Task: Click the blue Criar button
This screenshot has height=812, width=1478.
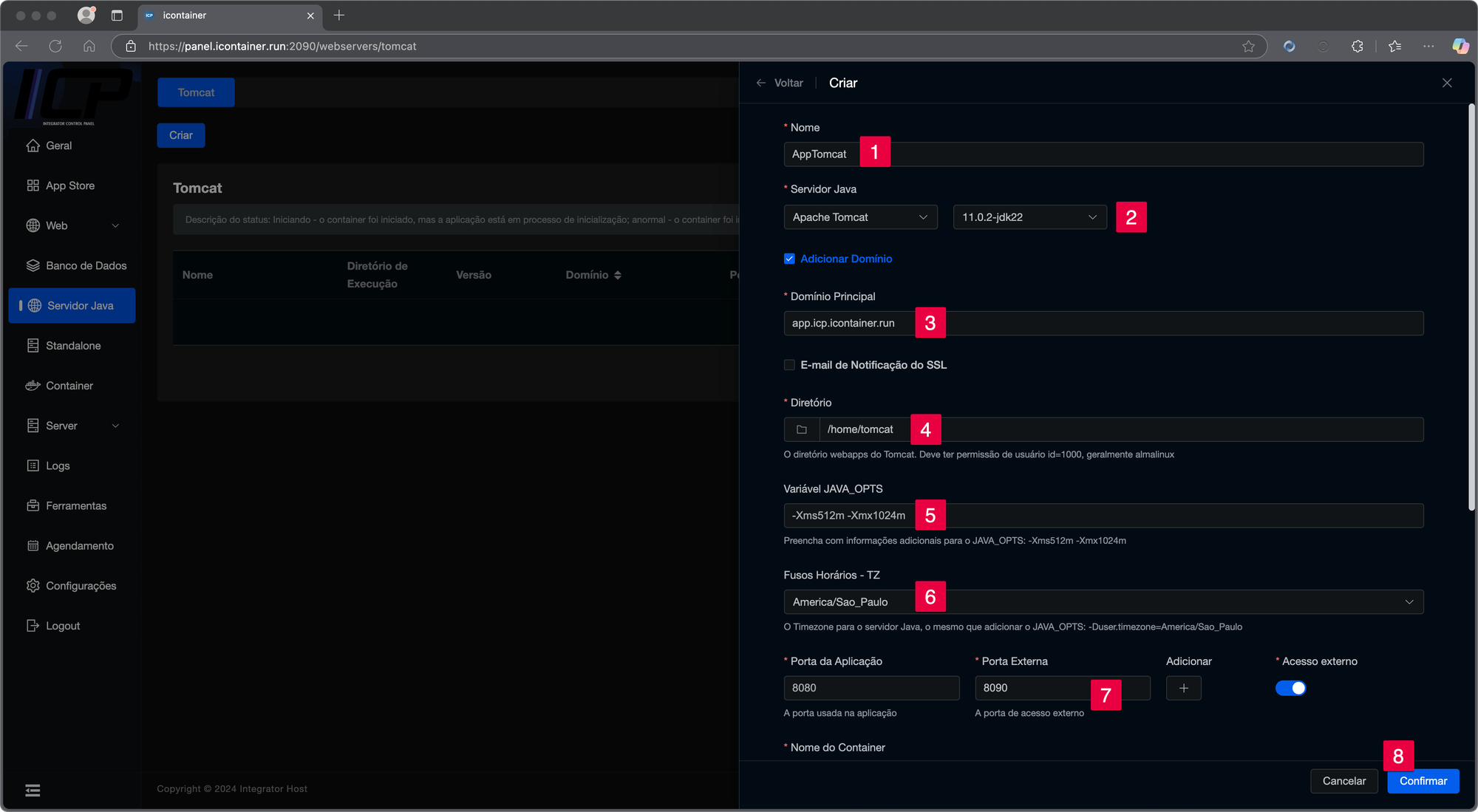Action: point(181,135)
